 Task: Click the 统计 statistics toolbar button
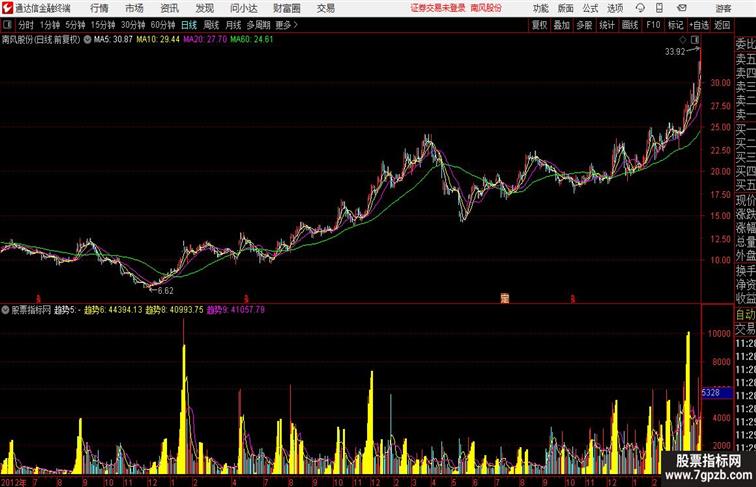pyautogui.click(x=607, y=25)
